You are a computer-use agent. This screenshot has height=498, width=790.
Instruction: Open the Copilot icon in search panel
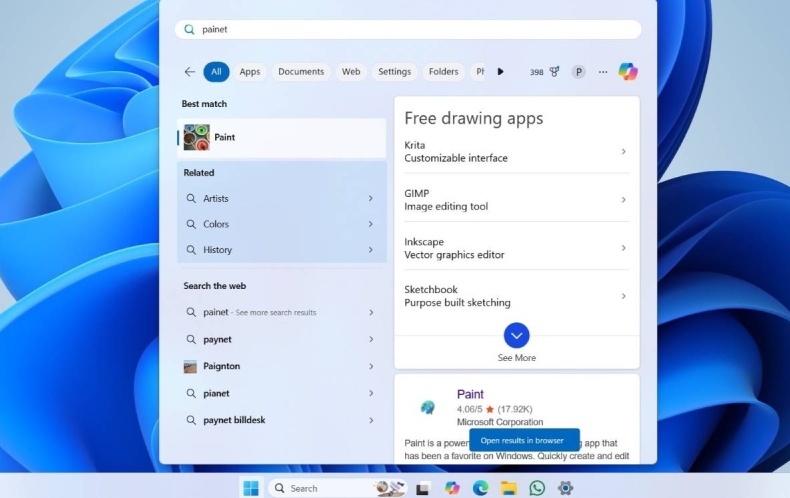tap(628, 72)
